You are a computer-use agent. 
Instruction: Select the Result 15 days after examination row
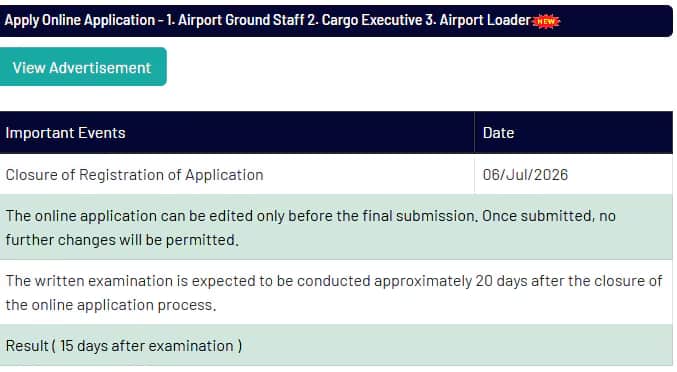coord(336,345)
